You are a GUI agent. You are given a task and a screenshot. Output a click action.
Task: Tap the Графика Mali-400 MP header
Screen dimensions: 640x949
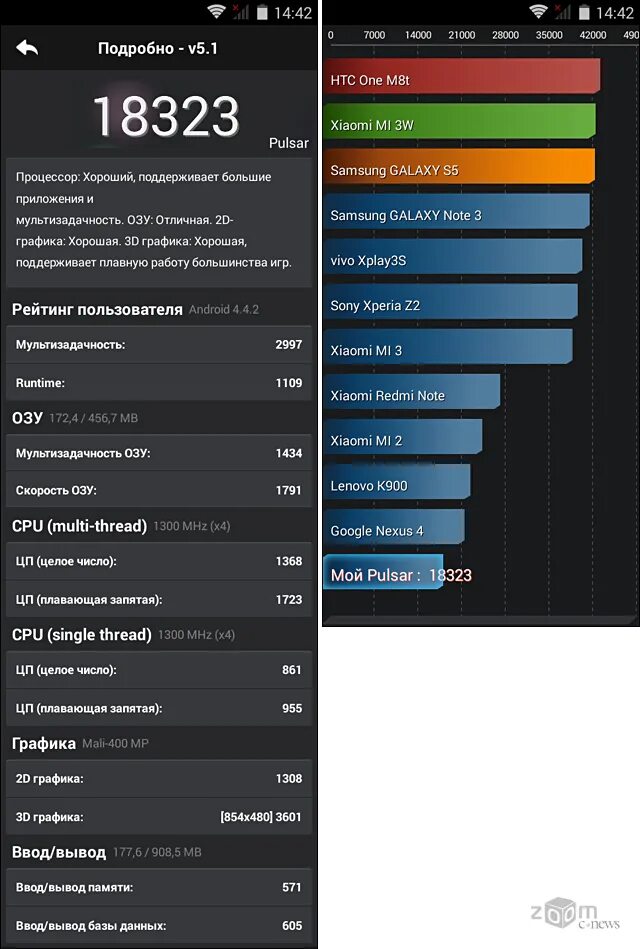coord(80,743)
